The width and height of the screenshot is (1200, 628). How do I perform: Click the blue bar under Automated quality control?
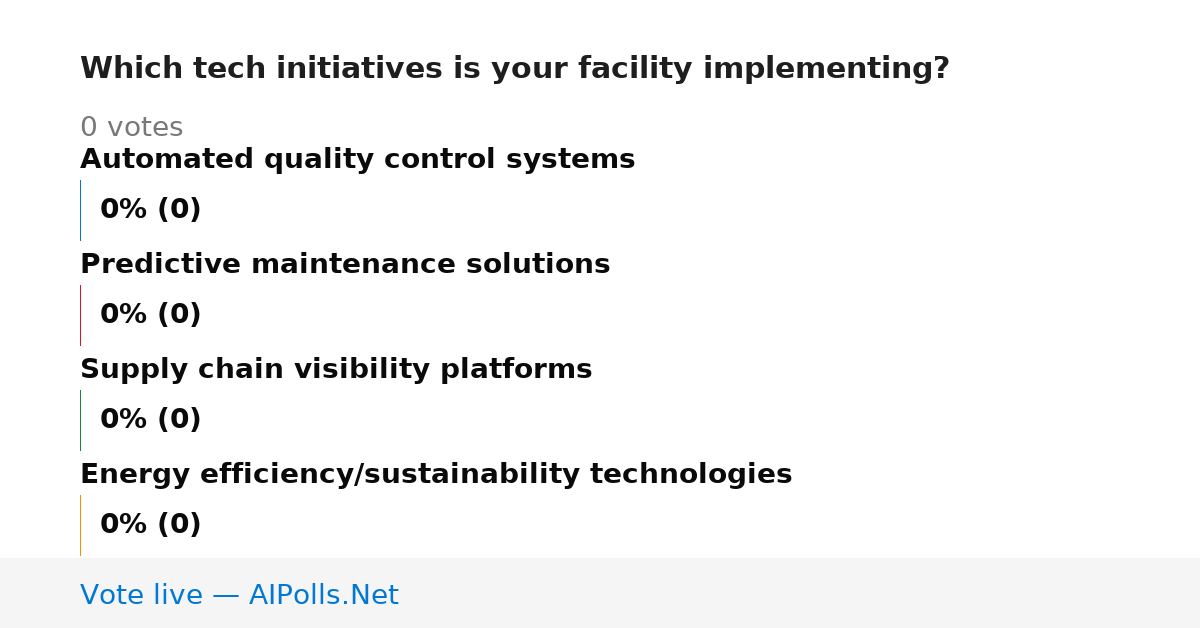pos(80,210)
